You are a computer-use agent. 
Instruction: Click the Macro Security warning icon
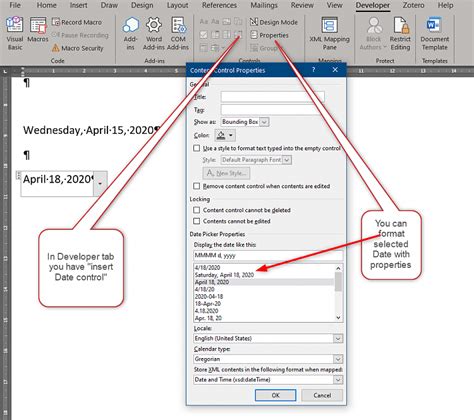point(56,48)
